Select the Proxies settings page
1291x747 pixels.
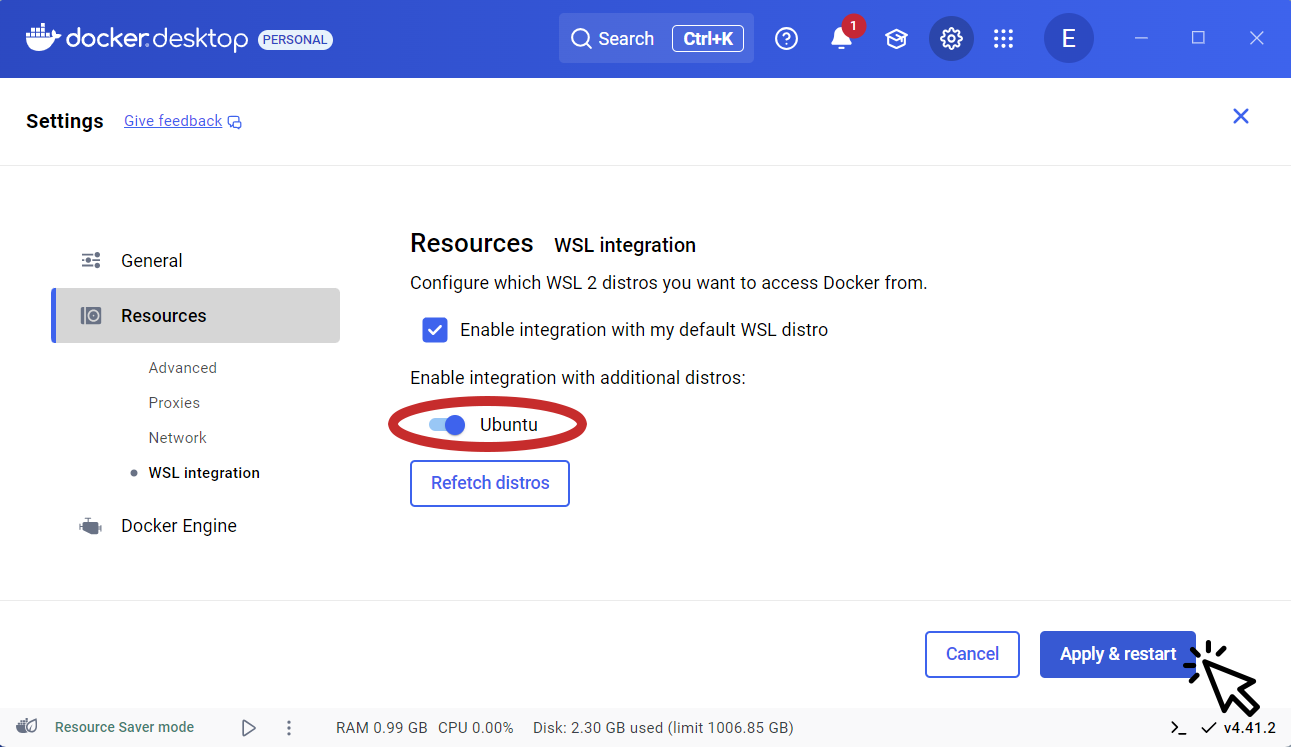174,402
